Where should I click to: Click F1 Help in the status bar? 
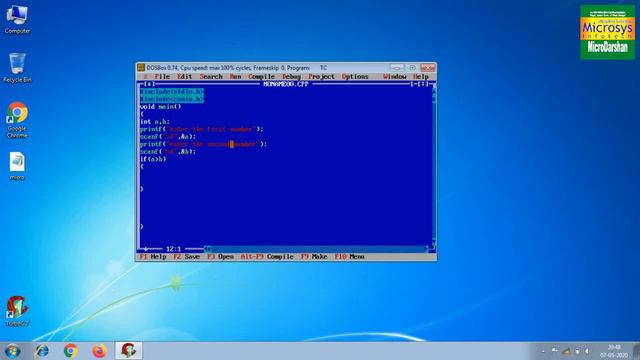(x=153, y=256)
